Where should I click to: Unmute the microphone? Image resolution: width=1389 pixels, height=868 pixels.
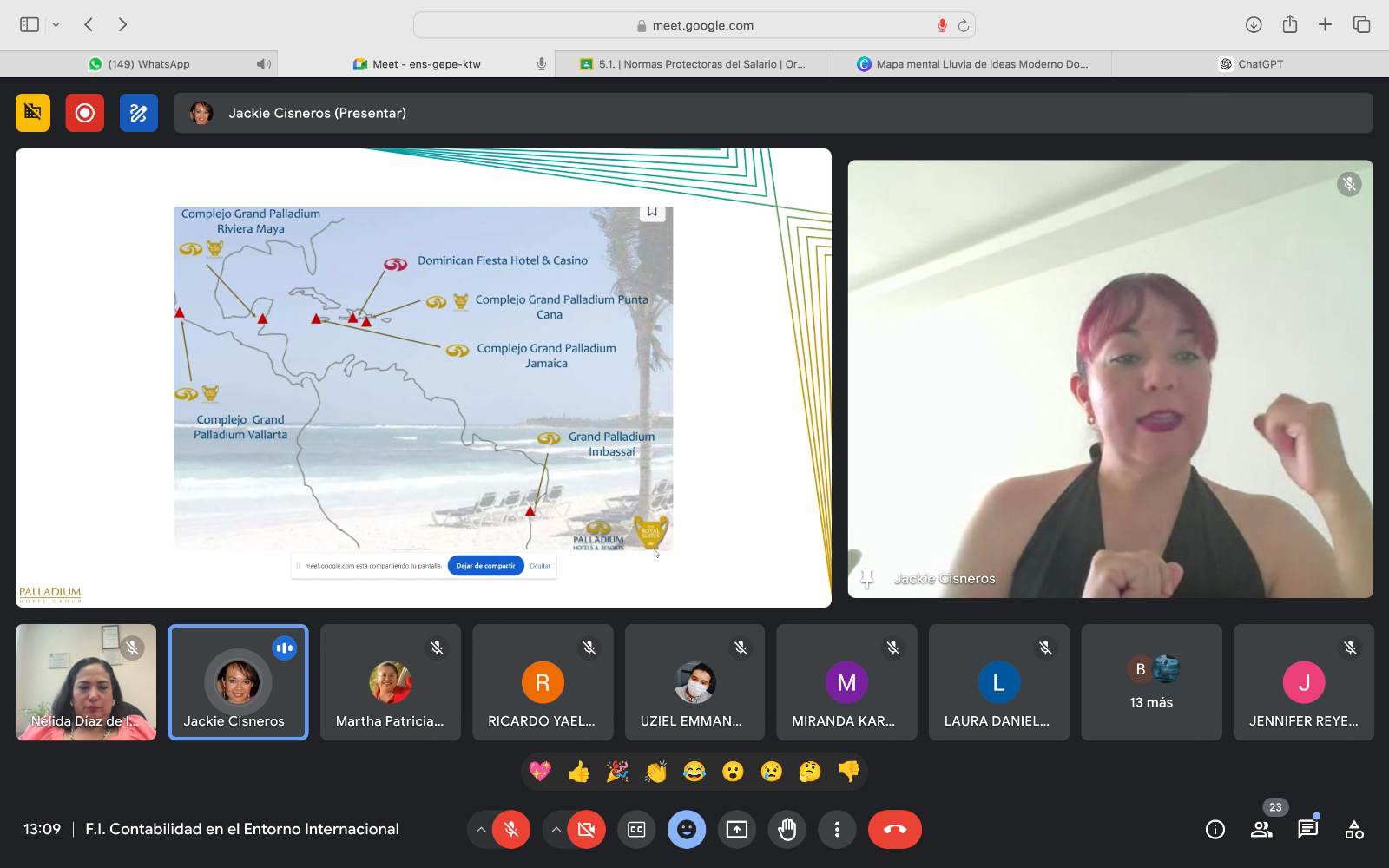click(511, 830)
